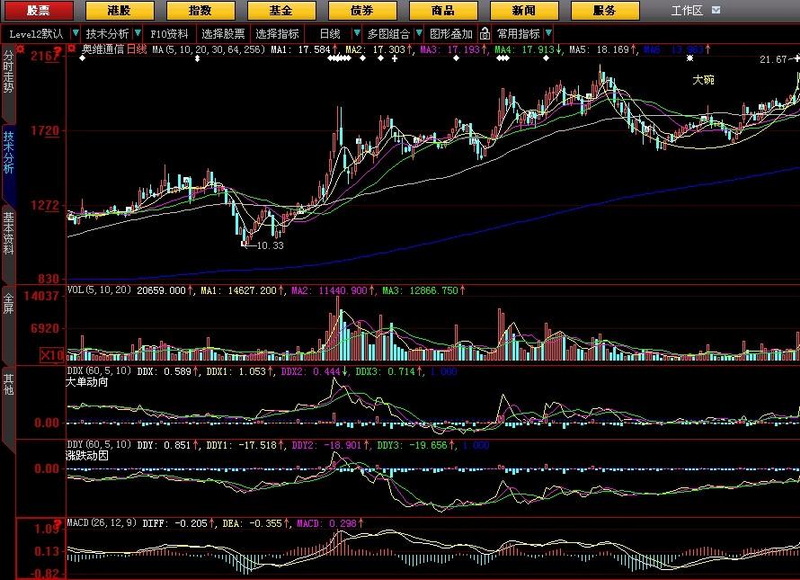Click the 10.33 low price label on chart
Screen dimensions: 800x580
269,245
